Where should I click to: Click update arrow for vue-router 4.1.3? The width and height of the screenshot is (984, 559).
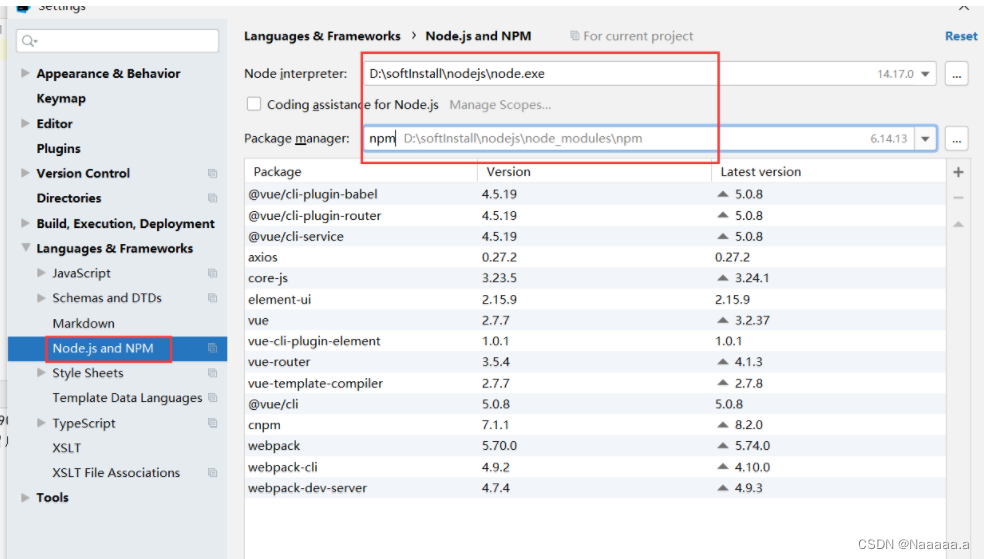(723, 361)
